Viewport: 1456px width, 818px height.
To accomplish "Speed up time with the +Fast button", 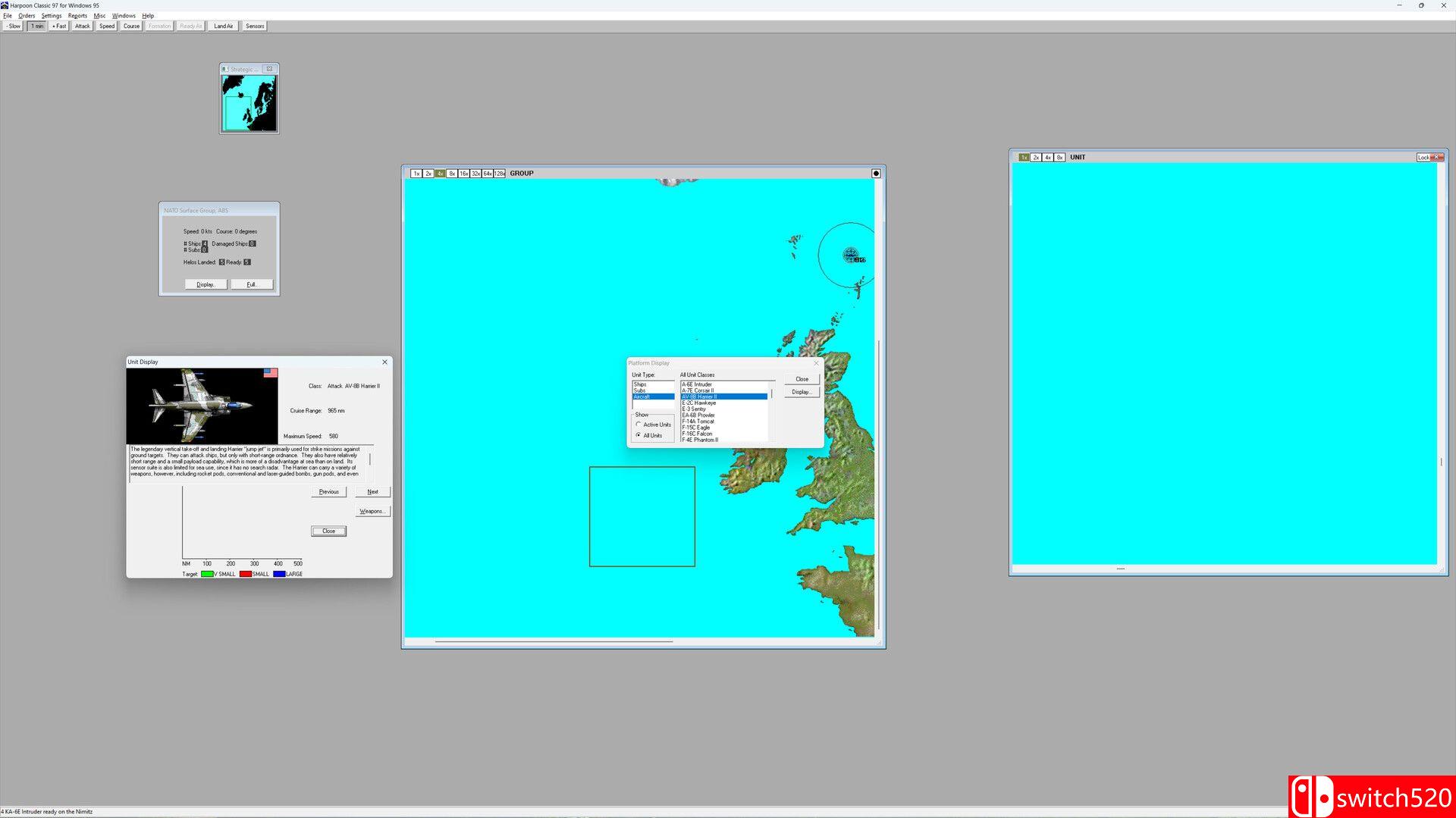I will click(58, 25).
